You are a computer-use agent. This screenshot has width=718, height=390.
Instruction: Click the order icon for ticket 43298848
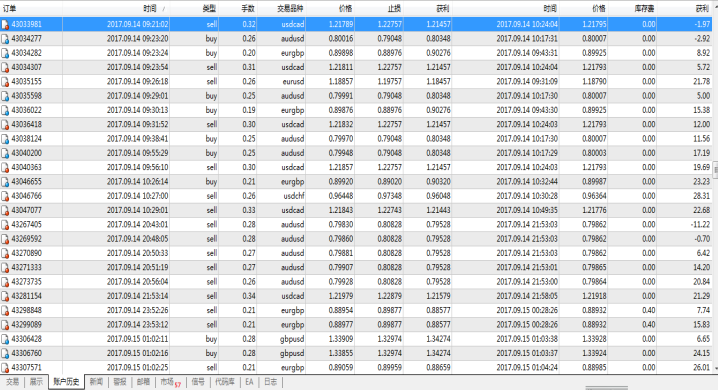(5, 310)
